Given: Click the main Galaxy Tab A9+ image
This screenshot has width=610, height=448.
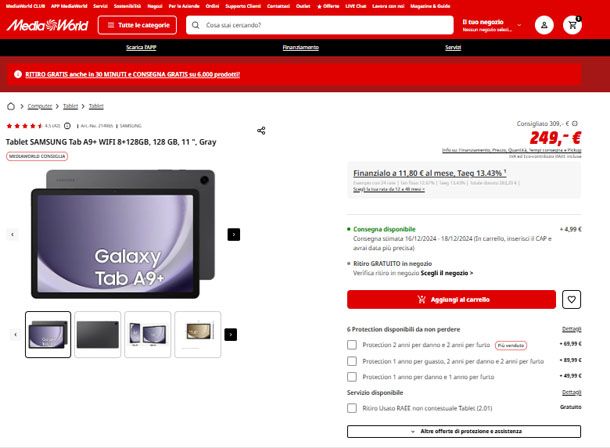Looking at the screenshot, I should [123, 234].
